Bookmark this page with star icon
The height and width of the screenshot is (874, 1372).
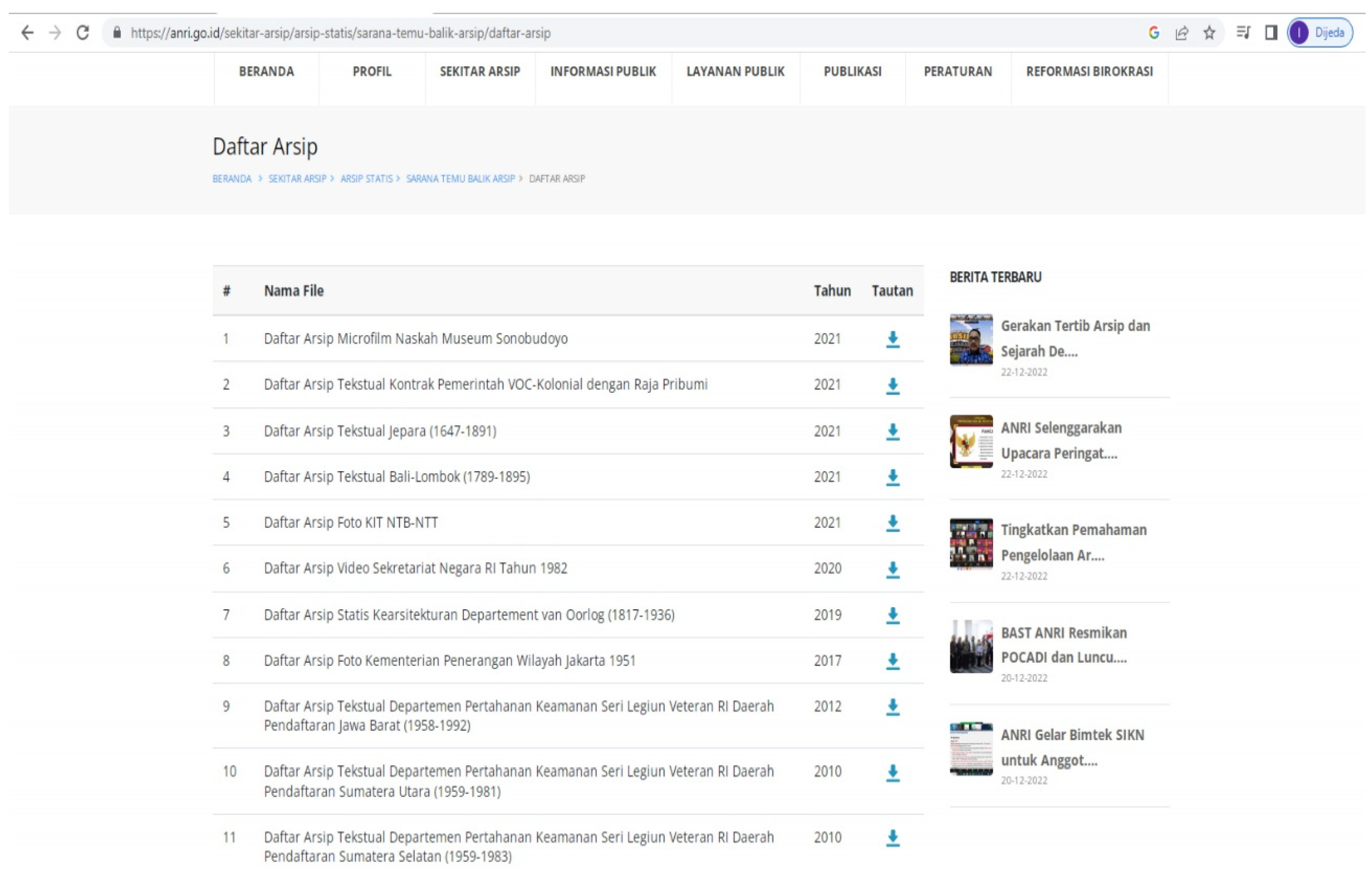(x=1209, y=33)
